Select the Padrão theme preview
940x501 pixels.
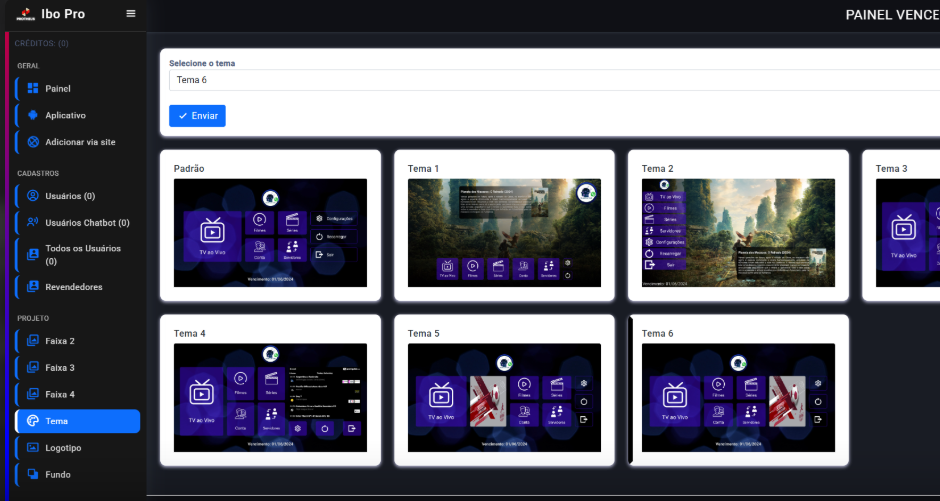click(270, 233)
